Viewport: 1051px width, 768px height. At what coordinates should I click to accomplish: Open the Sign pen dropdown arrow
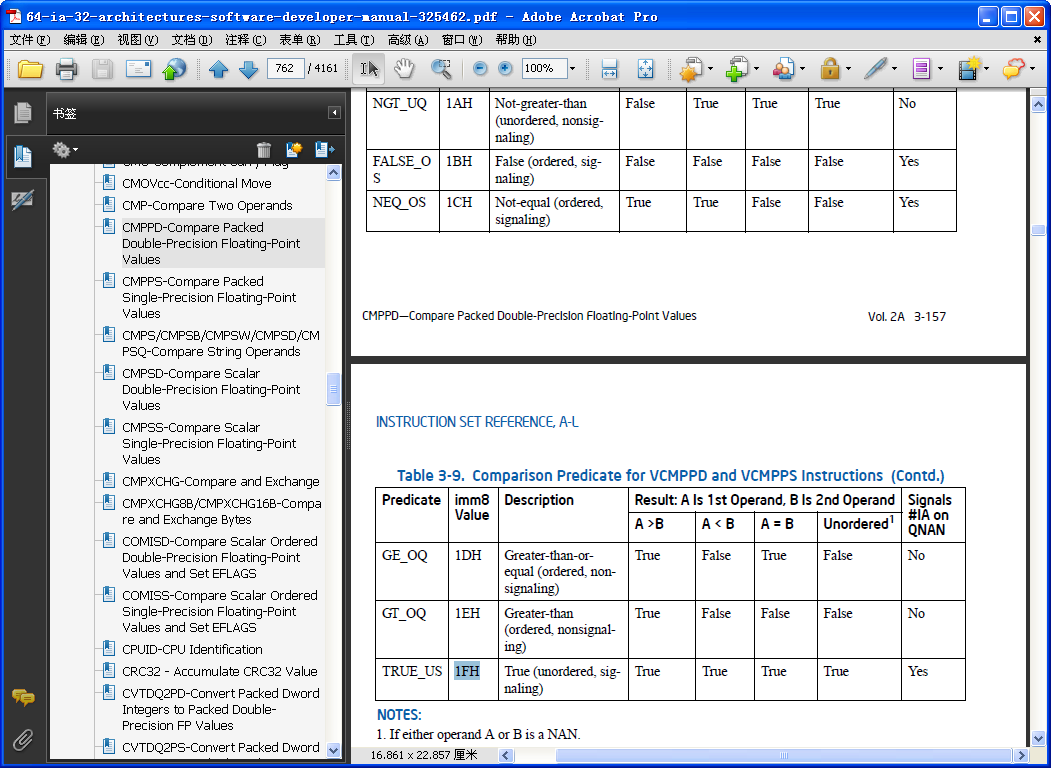894,69
